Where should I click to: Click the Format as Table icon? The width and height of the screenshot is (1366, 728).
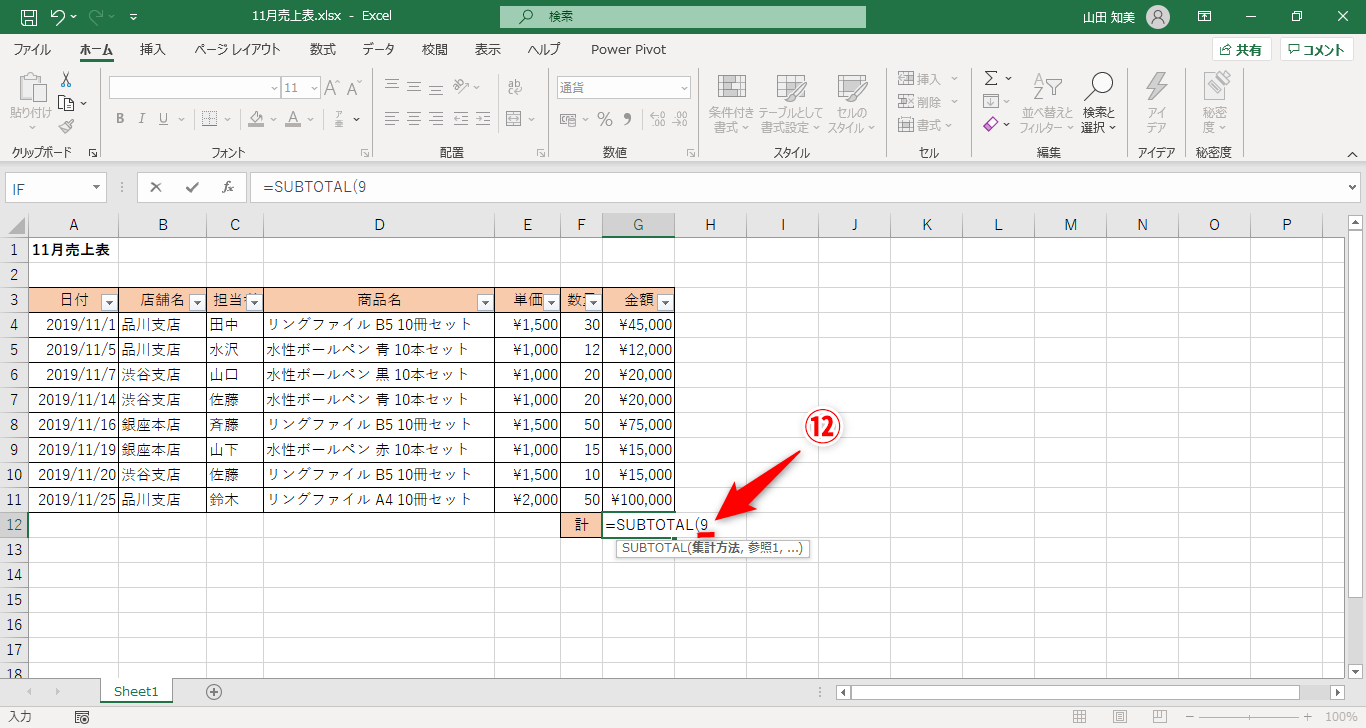[791, 87]
